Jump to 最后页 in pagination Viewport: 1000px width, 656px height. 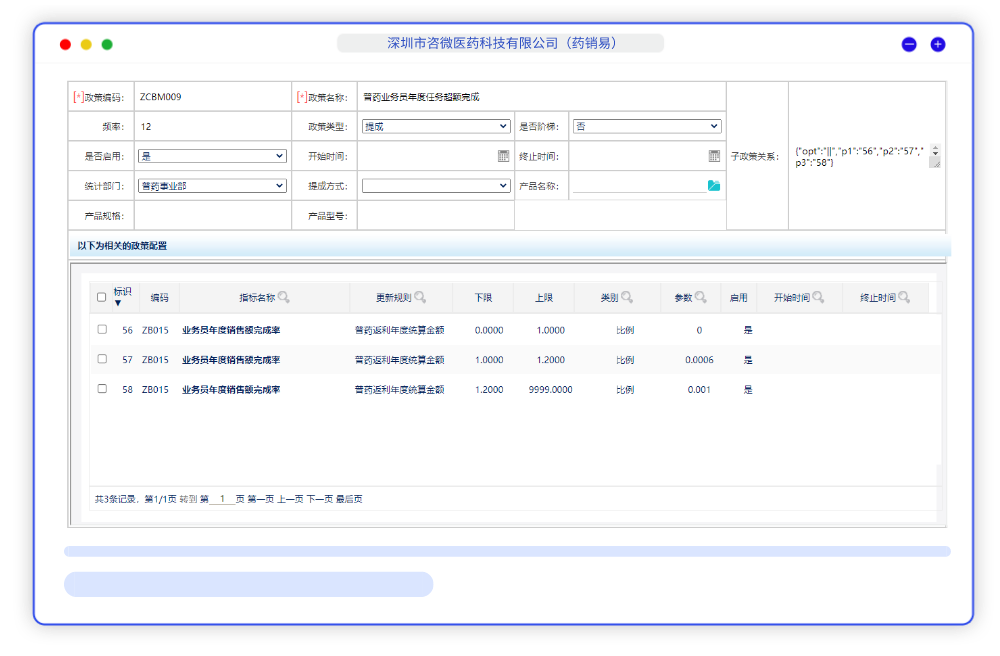349,499
